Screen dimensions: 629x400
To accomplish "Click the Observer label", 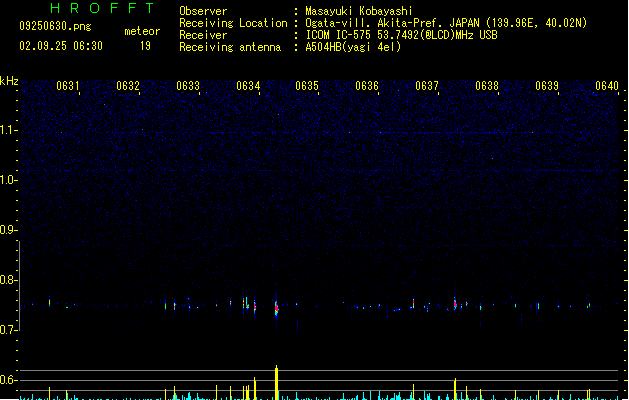I will 203,11.
